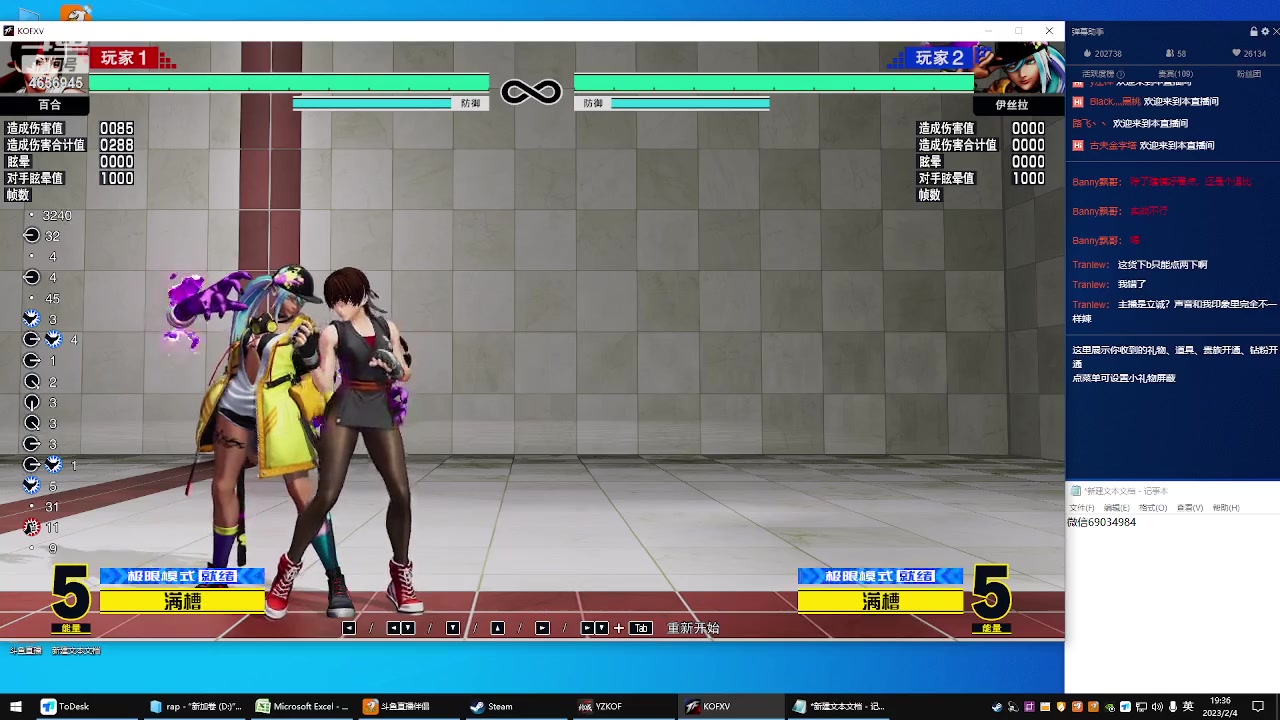Viewport: 1280px width, 720px height.
Task: Switch to 贵宾(109) tab
Action: [1175, 74]
